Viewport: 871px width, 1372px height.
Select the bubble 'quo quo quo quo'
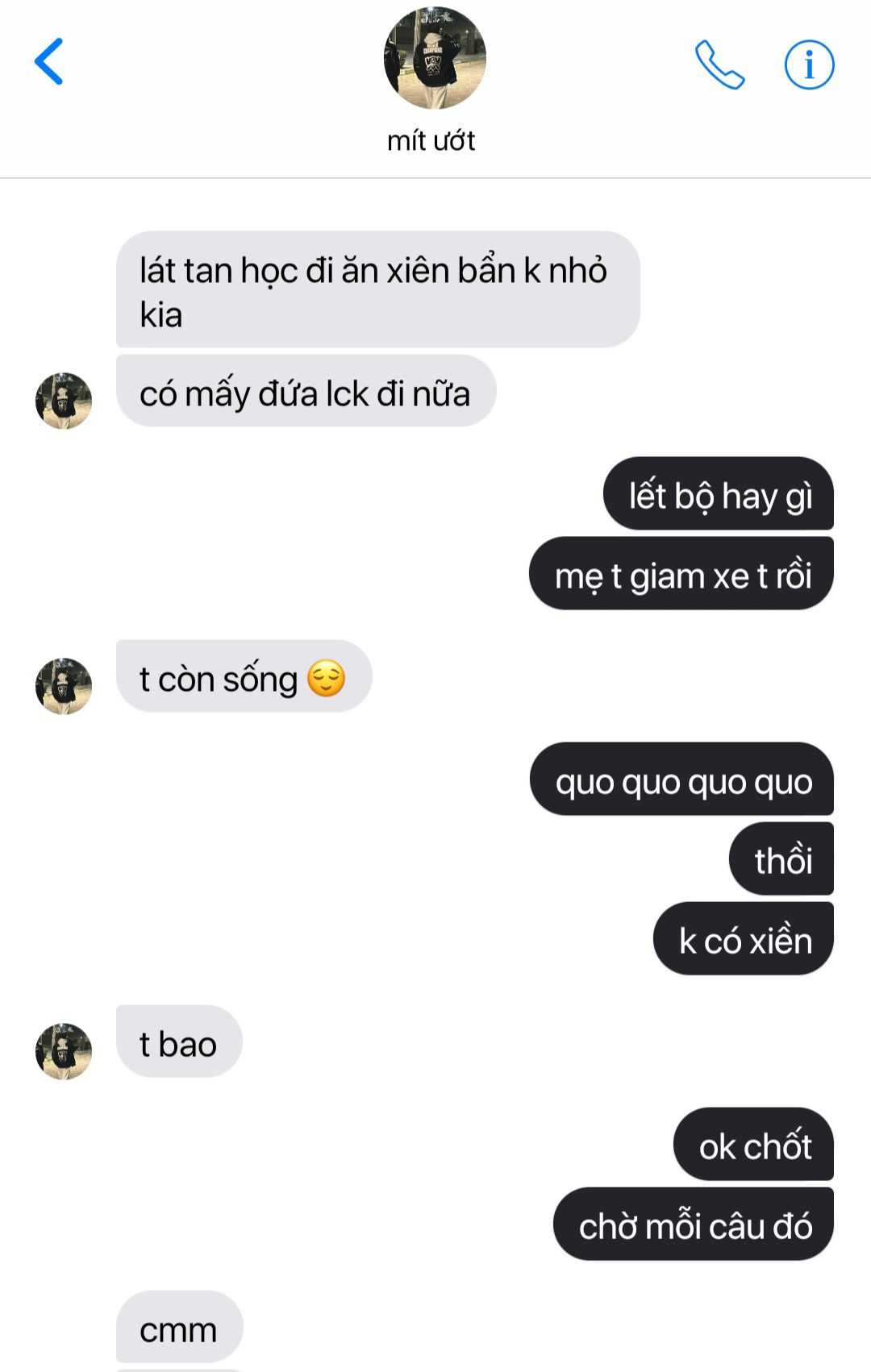coord(681,779)
